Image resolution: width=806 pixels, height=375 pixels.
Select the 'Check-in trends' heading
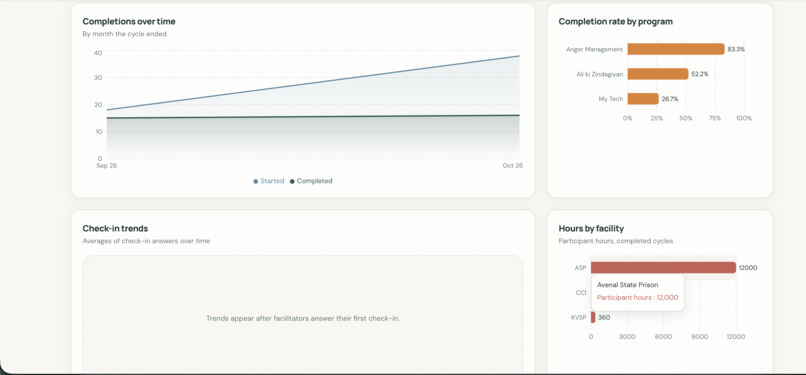(115, 229)
